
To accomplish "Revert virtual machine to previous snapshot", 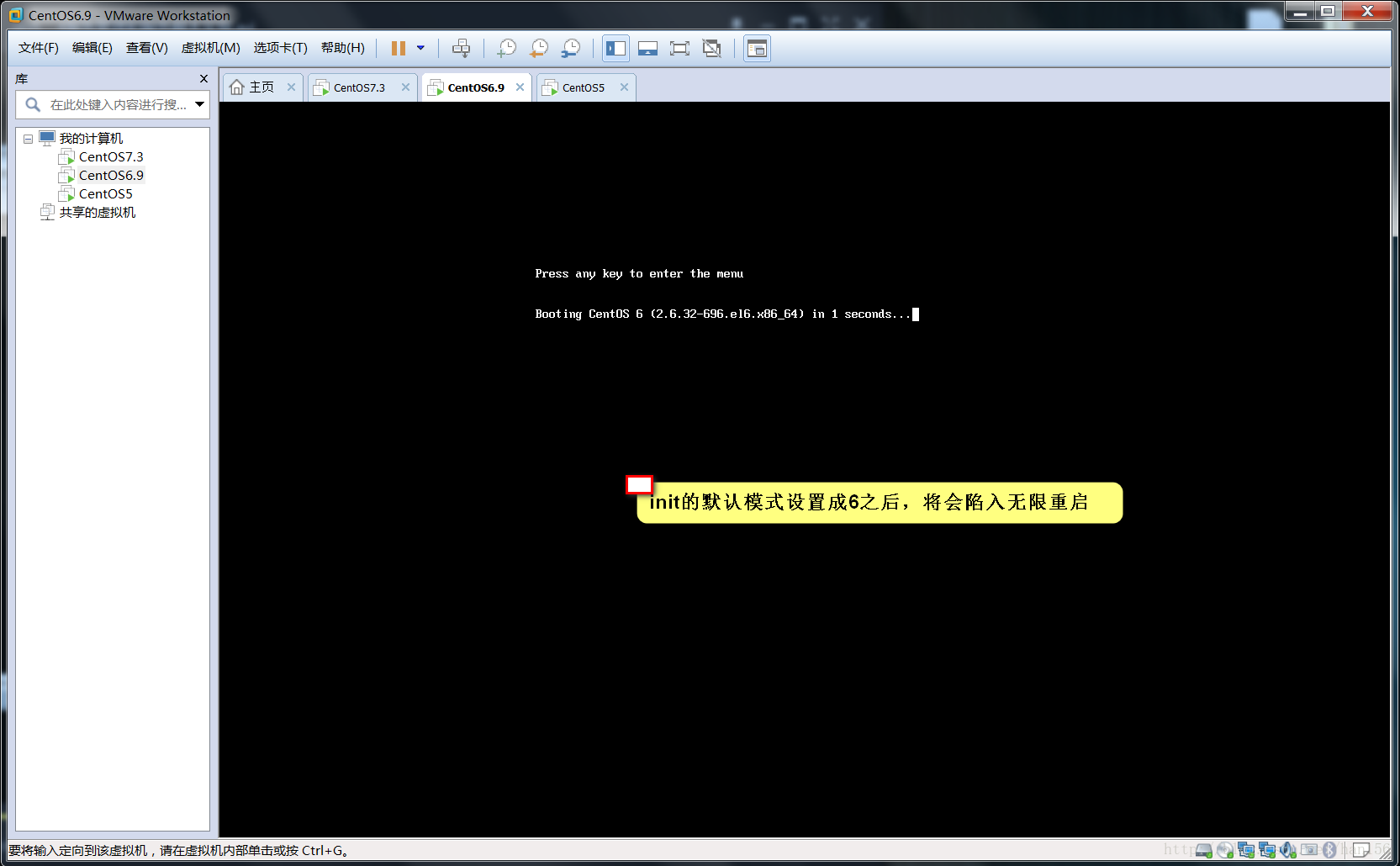I will click(538, 48).
